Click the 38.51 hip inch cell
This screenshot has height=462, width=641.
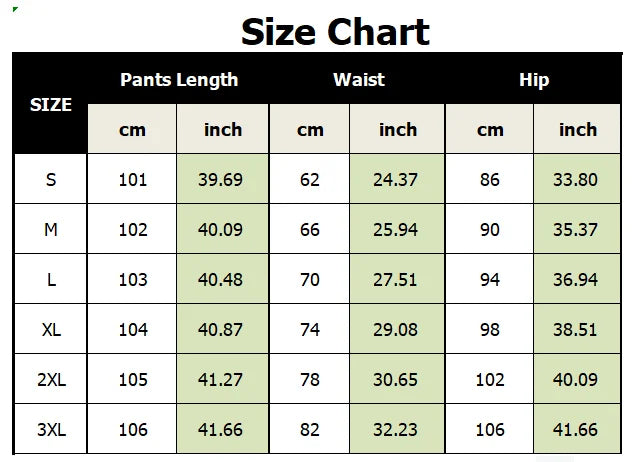click(x=575, y=330)
